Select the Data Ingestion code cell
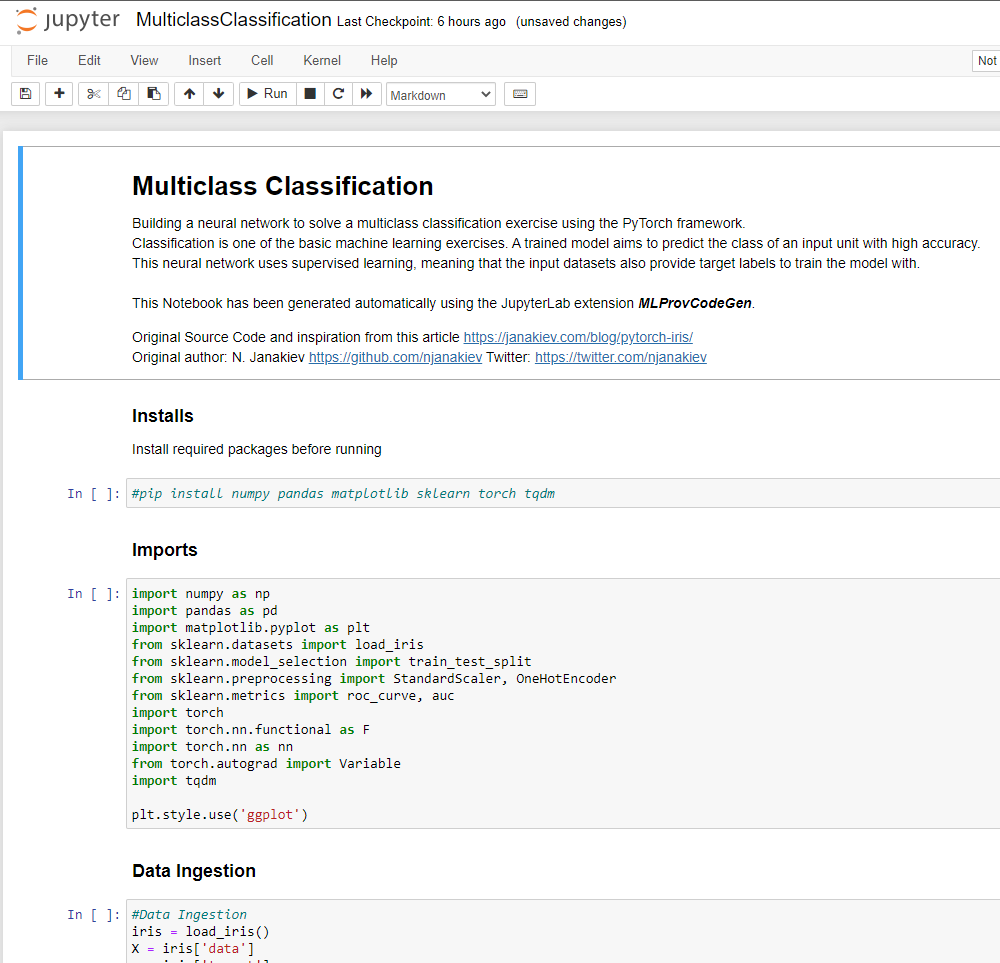1000x963 pixels. click(563, 931)
